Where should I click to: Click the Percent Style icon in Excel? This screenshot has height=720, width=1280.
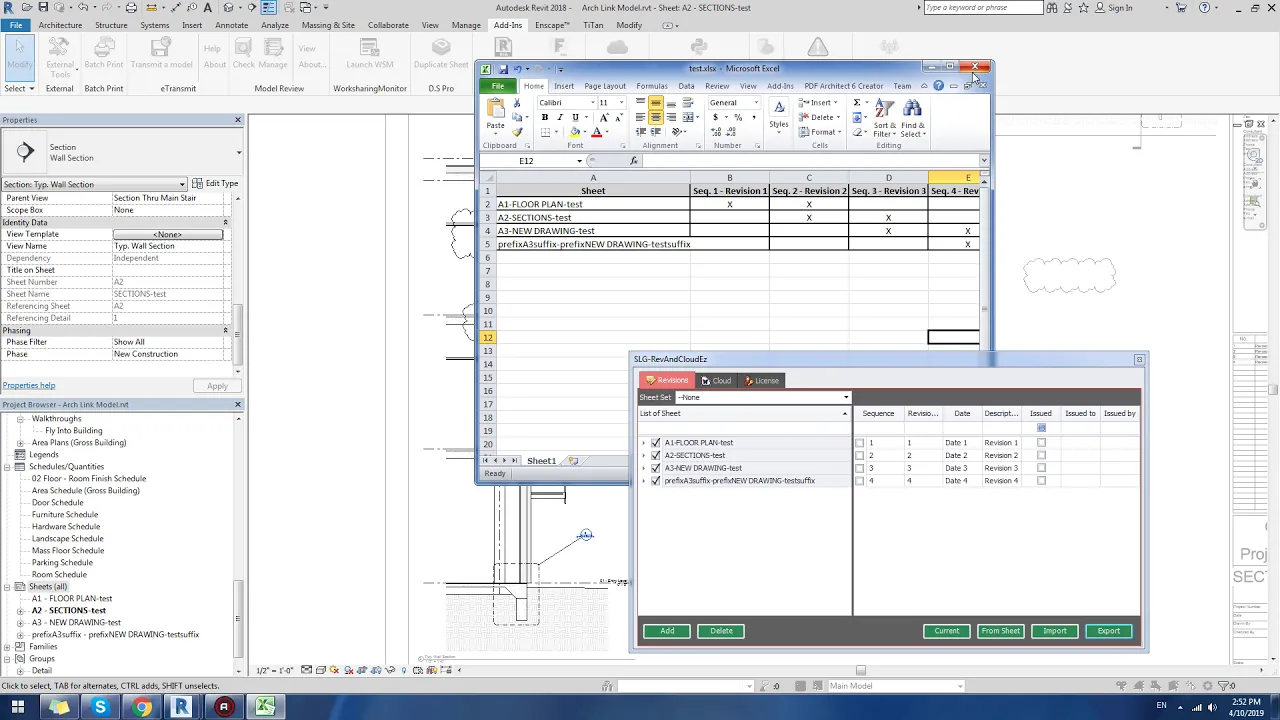738,118
